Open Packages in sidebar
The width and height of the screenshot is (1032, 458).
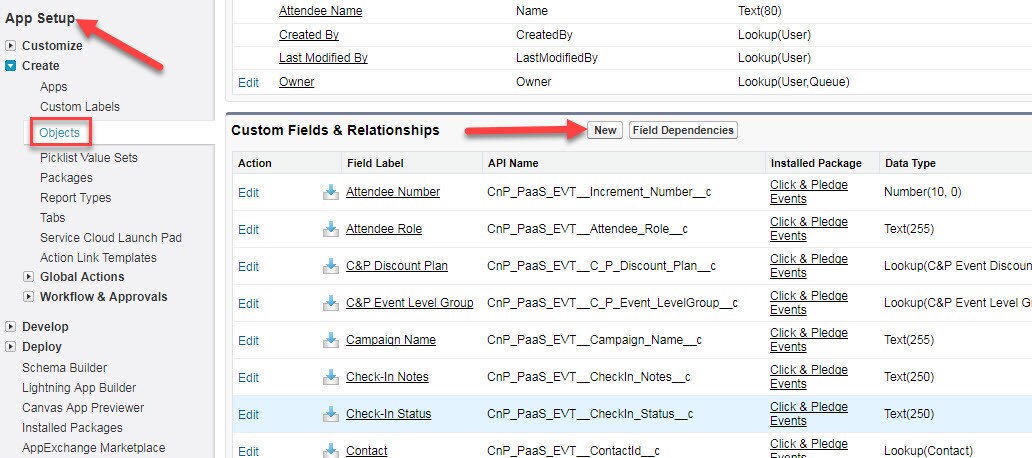pos(66,178)
